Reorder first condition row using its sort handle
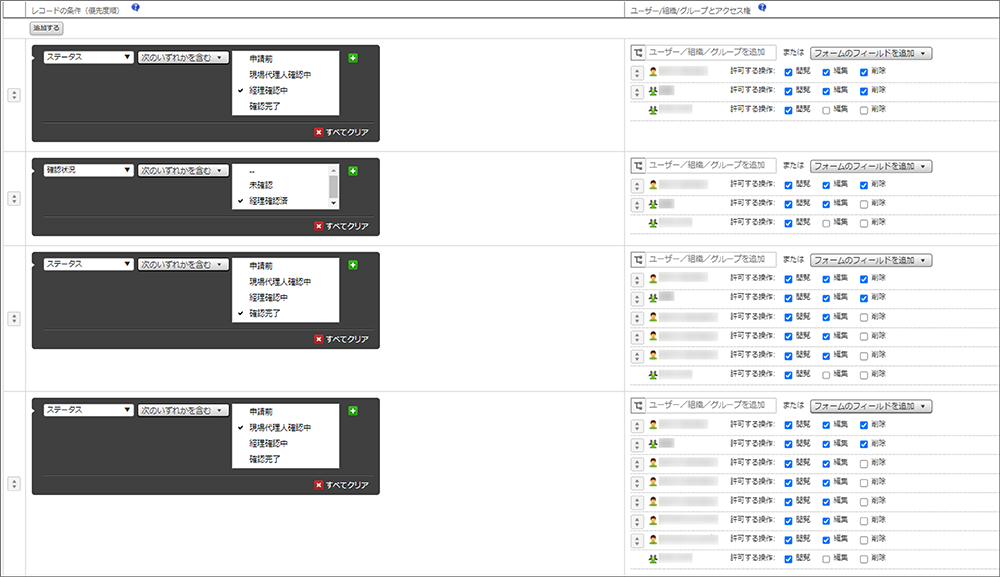Image resolution: width=1000 pixels, height=577 pixels. [14, 95]
